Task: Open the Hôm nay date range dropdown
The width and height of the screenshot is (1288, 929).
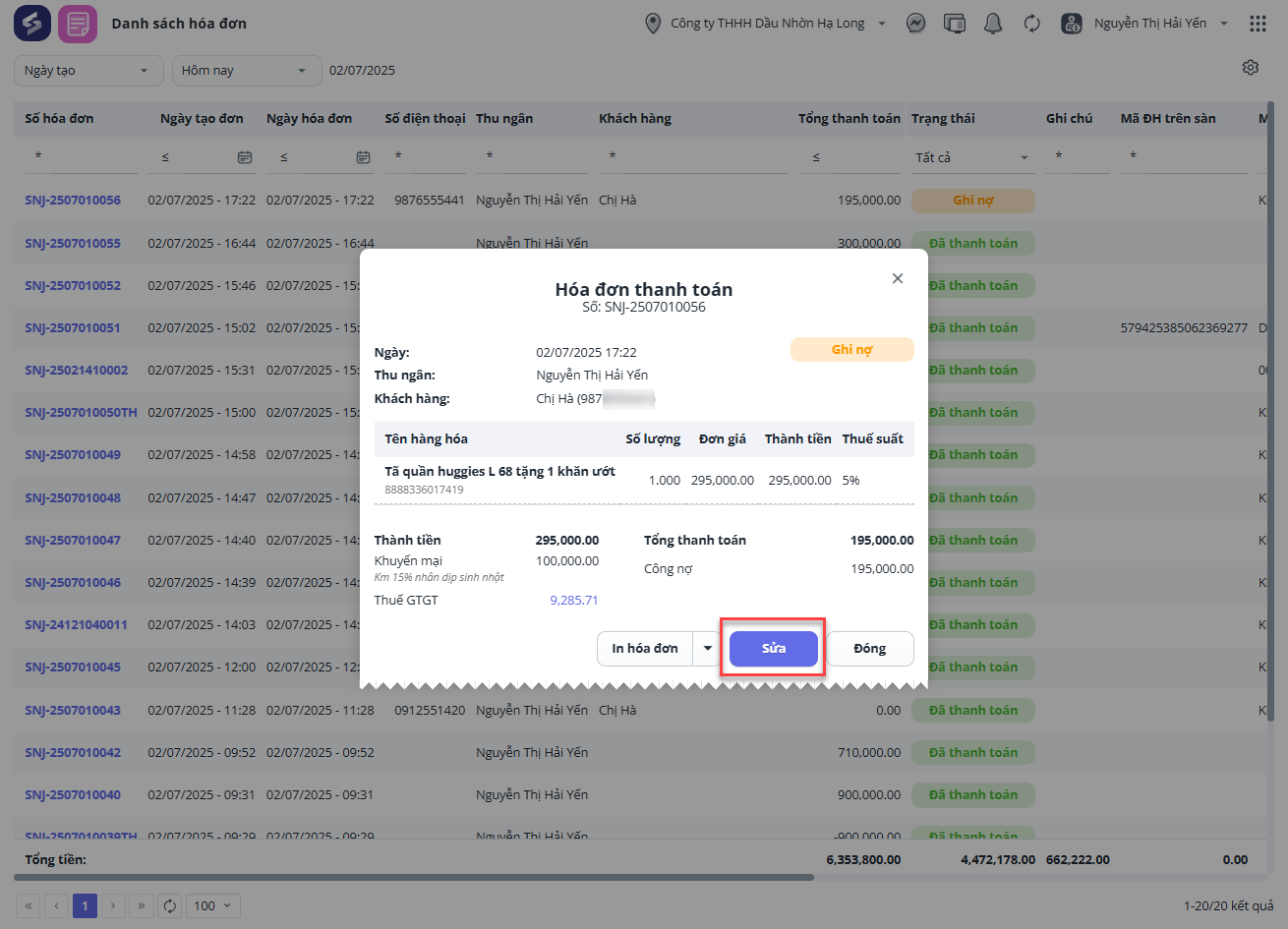Action: click(246, 71)
